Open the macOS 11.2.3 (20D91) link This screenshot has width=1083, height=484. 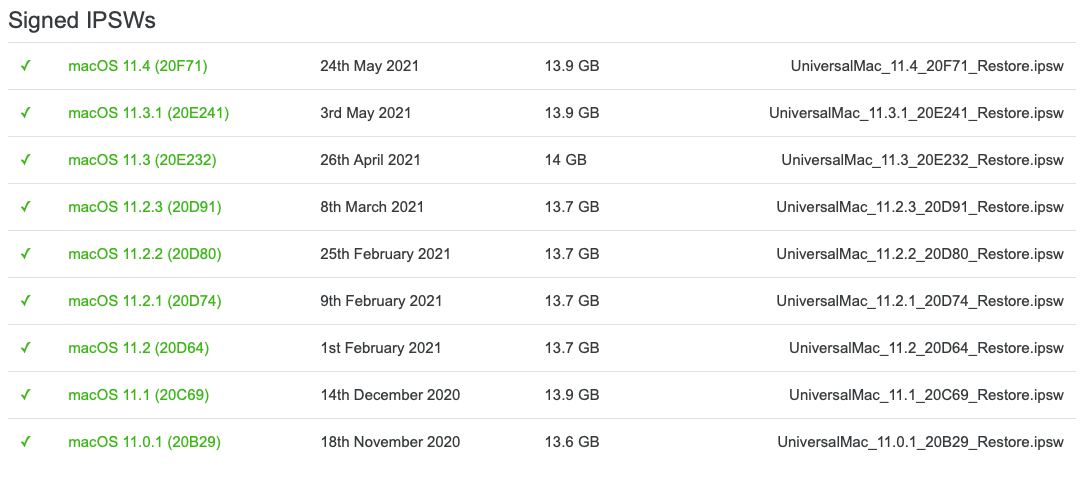coord(145,207)
